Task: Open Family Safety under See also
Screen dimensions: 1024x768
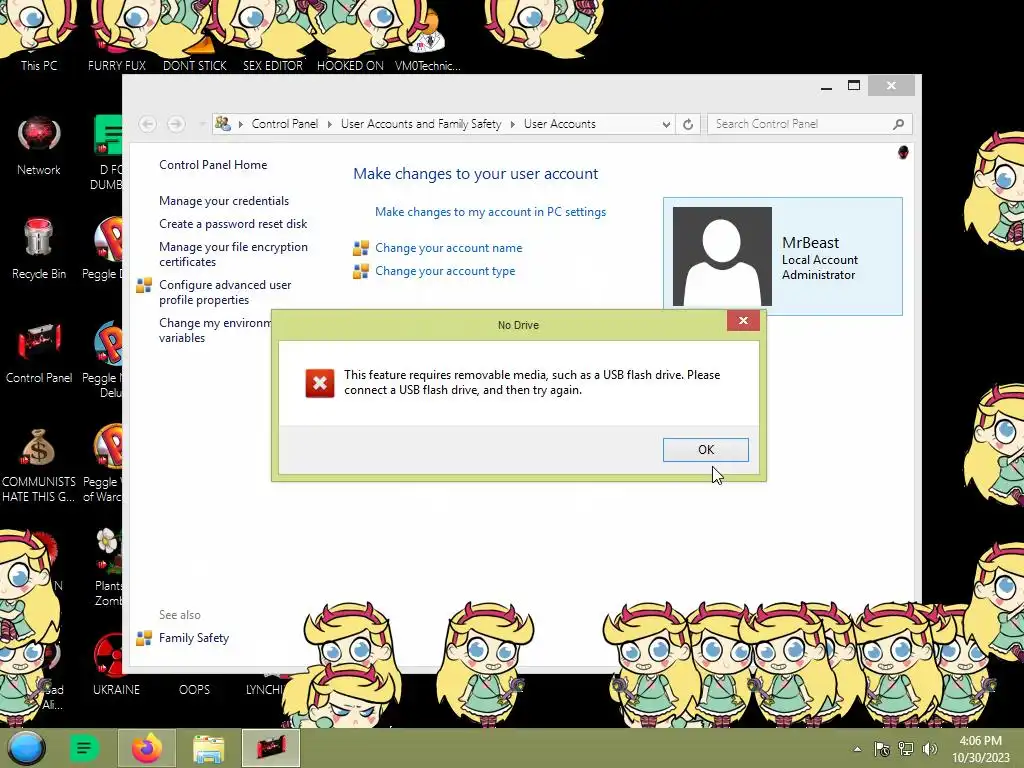Action: pos(194,638)
